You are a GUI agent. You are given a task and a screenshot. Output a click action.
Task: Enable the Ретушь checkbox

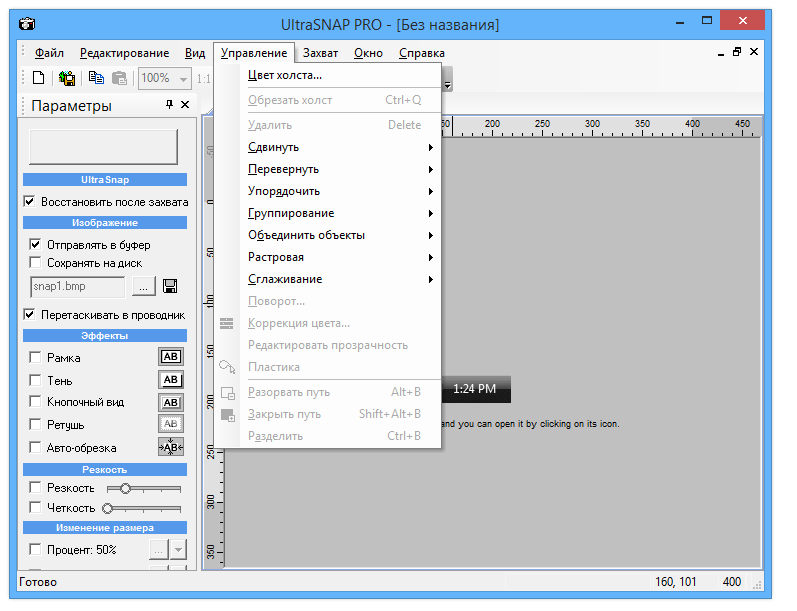click(x=35, y=424)
